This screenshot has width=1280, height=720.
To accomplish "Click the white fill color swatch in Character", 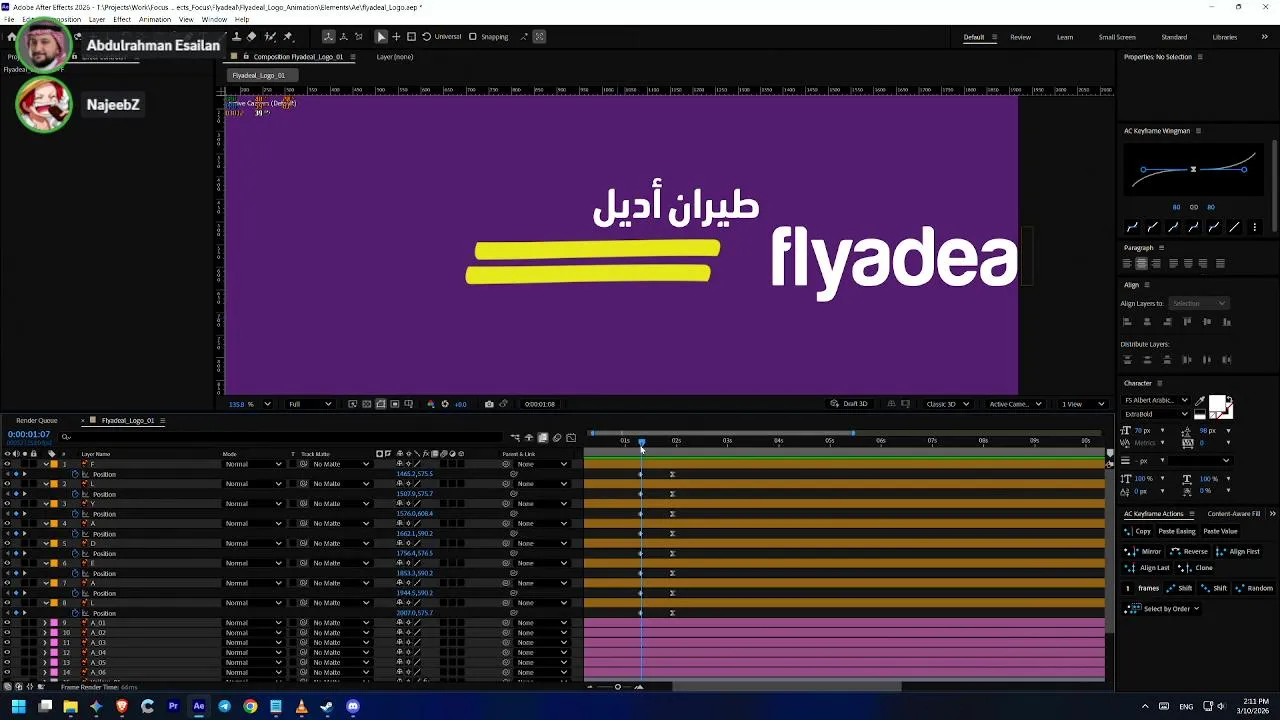I will click(x=1217, y=403).
